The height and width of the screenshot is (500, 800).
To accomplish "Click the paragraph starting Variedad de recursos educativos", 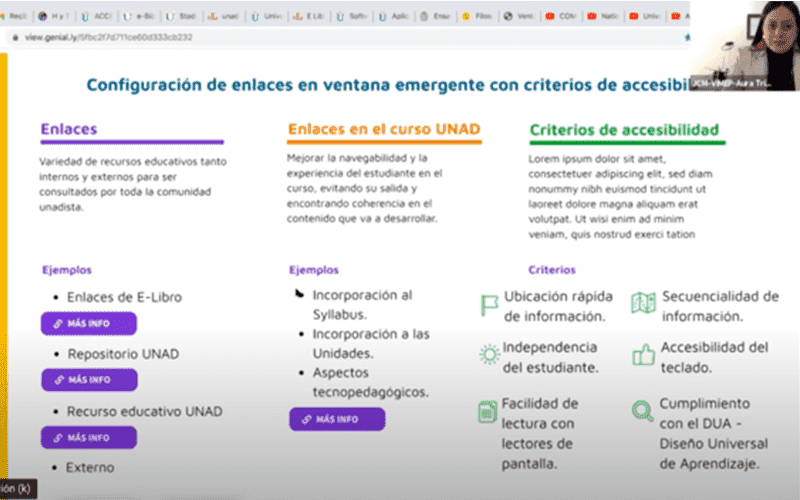I will point(133,184).
